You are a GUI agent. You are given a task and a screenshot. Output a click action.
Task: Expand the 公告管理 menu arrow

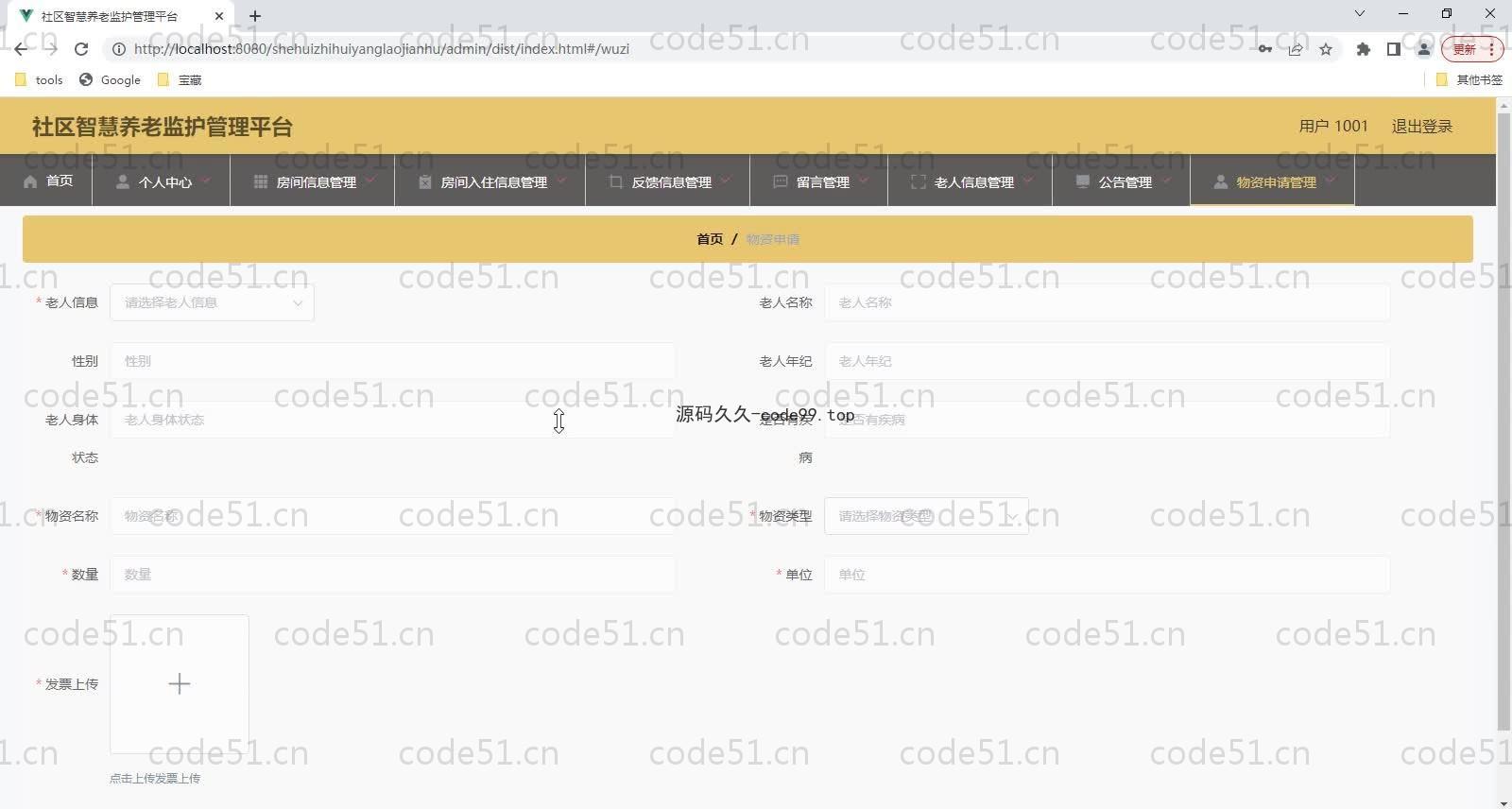[x=1166, y=181]
